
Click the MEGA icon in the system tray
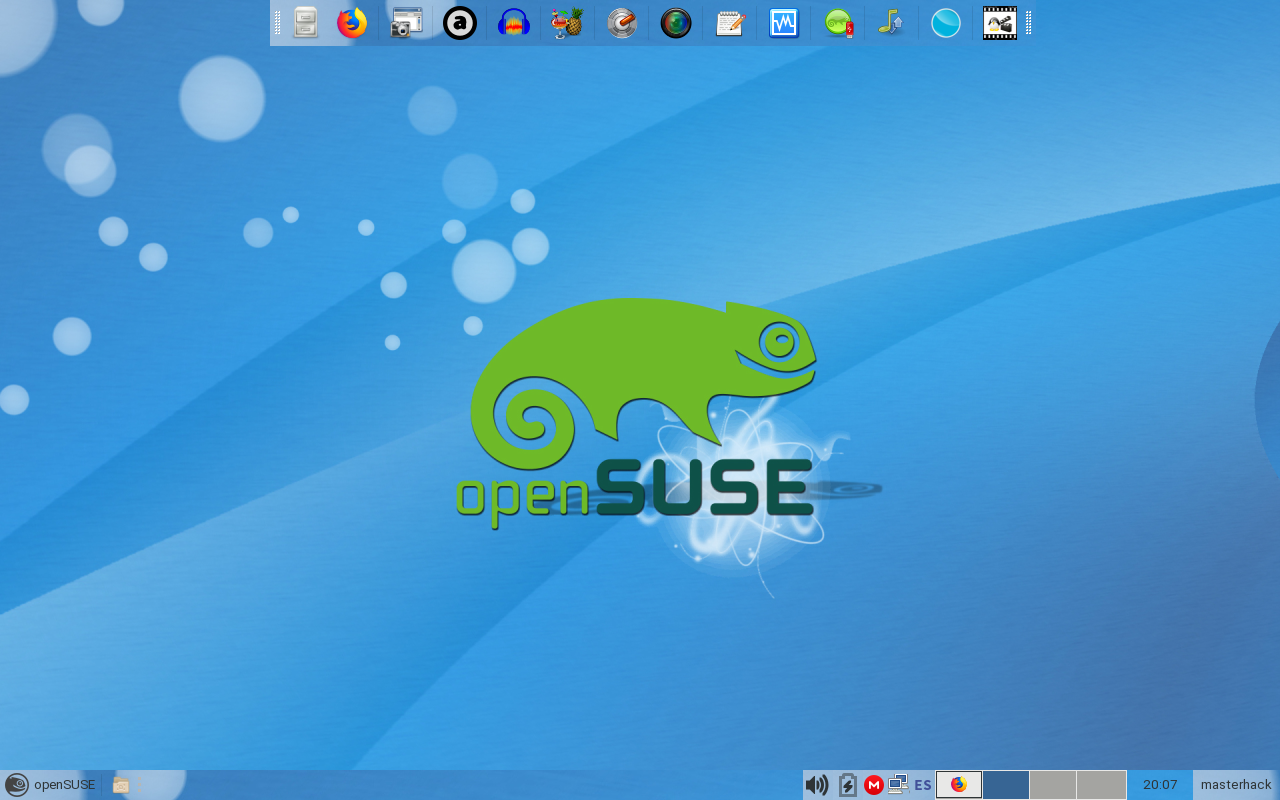pyautogui.click(x=873, y=785)
